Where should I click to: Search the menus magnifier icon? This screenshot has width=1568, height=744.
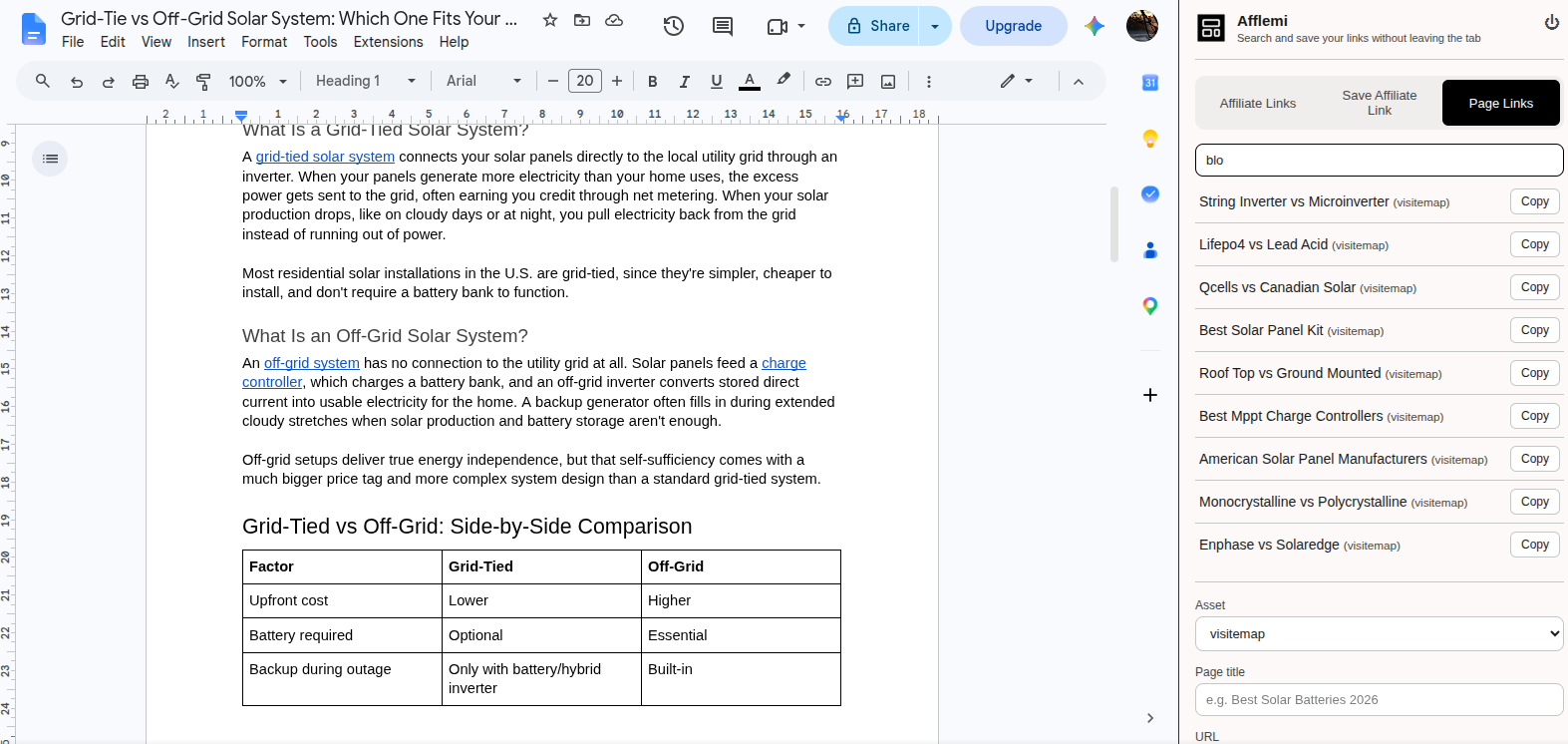tap(43, 81)
